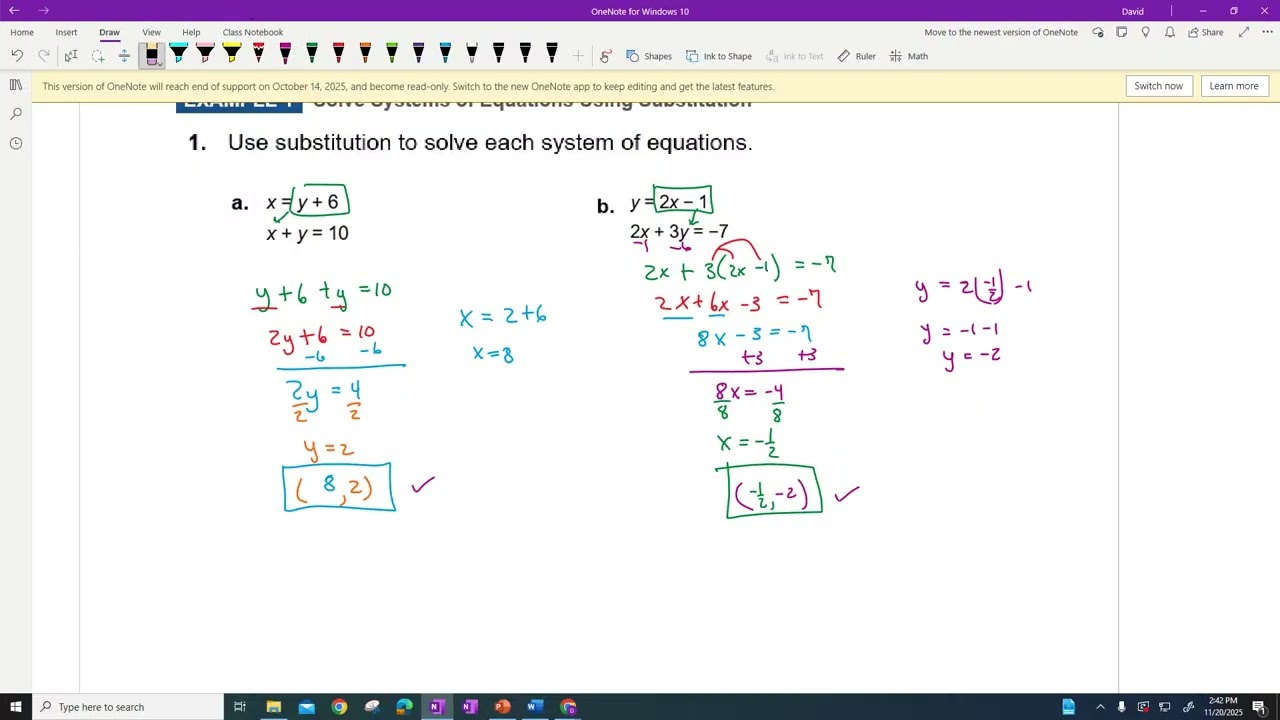Open the feed sticky notes icon
This screenshot has height=720, width=1280.
(x=1122, y=32)
